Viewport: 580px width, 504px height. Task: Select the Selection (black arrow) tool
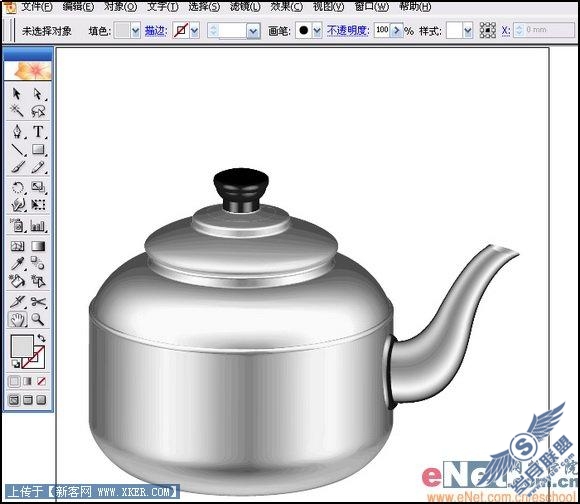click(x=17, y=94)
